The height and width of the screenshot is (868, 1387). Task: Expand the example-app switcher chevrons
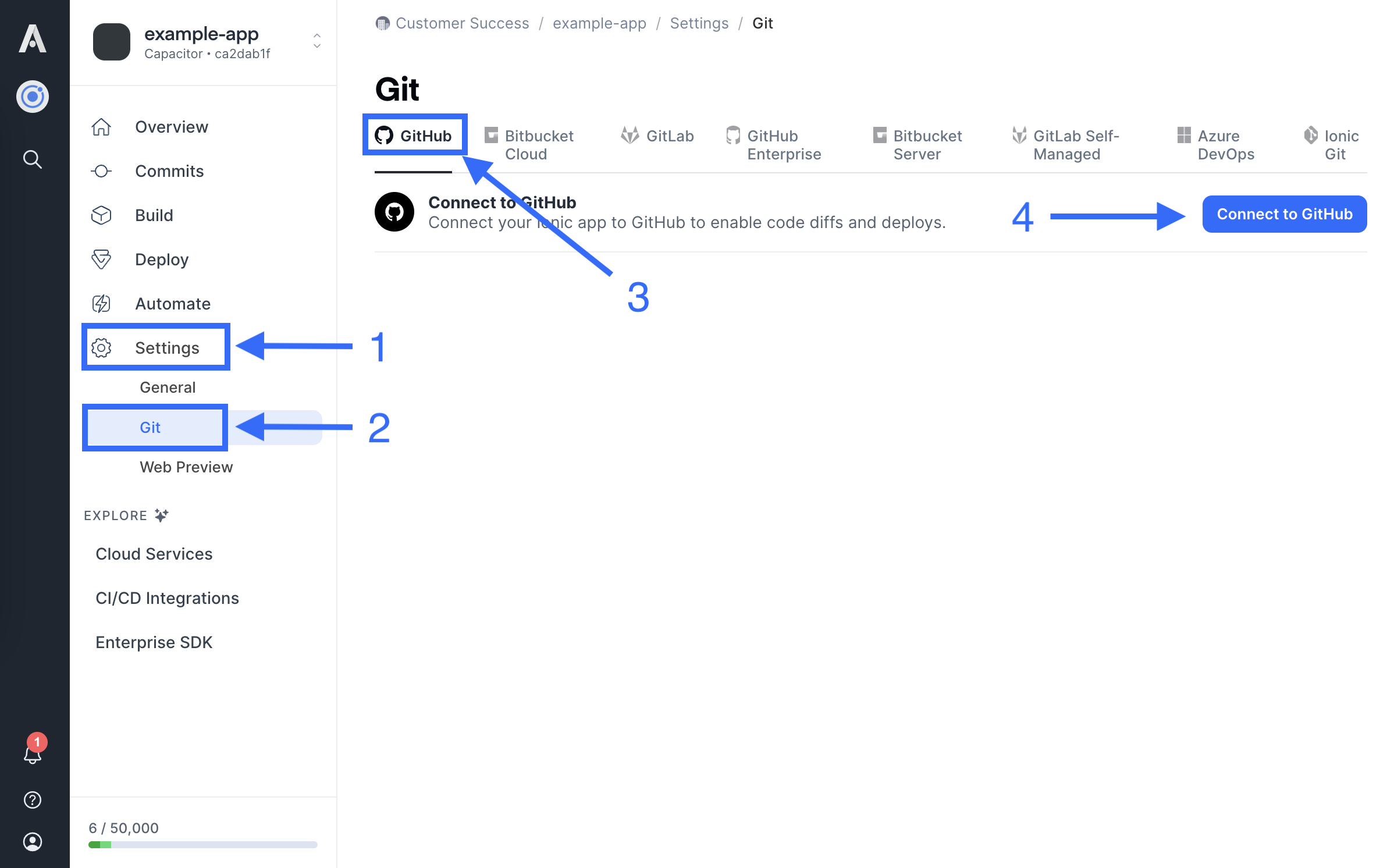[317, 41]
